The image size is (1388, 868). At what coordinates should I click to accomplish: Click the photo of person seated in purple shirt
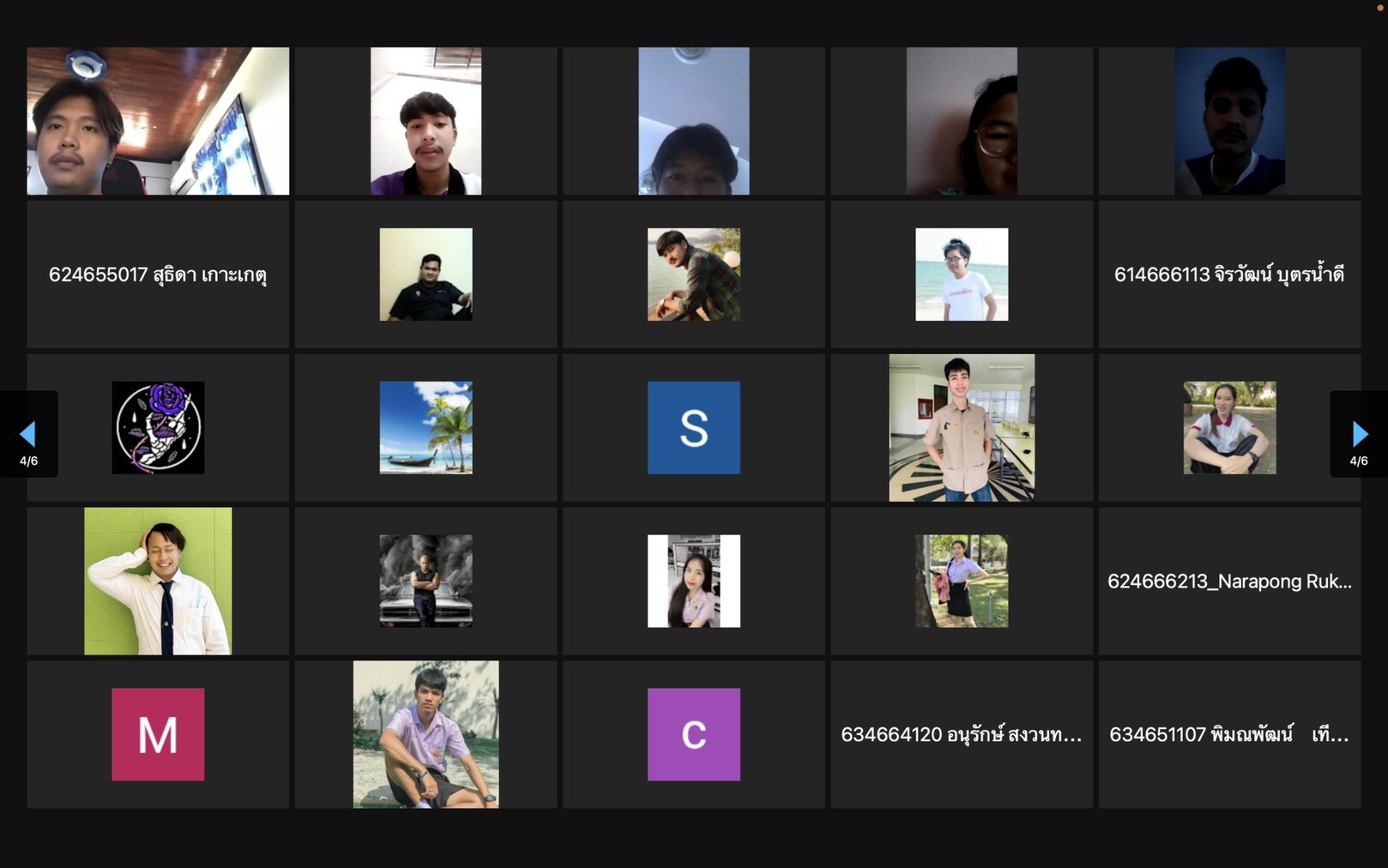tap(425, 734)
